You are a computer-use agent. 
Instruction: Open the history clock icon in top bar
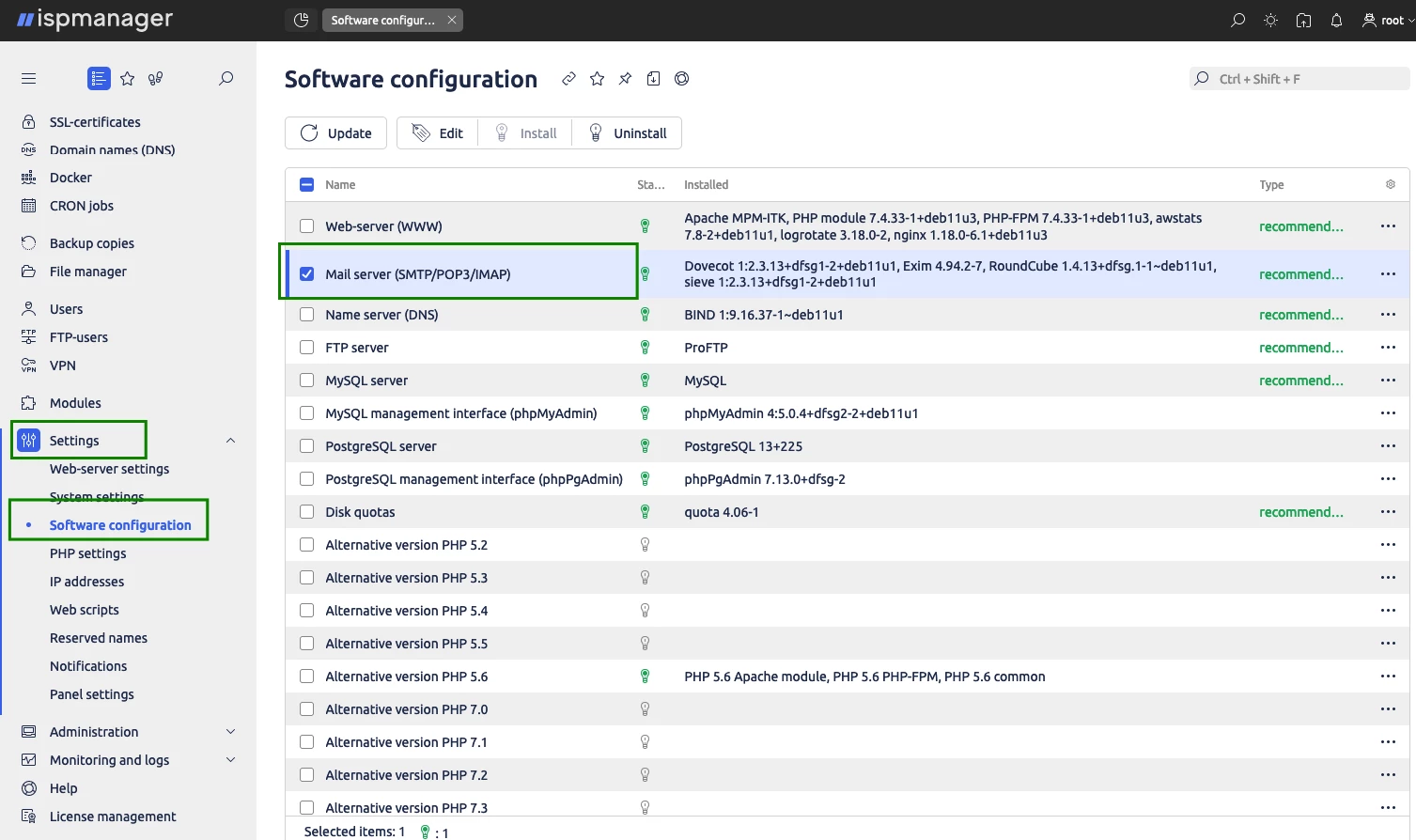coord(302,20)
